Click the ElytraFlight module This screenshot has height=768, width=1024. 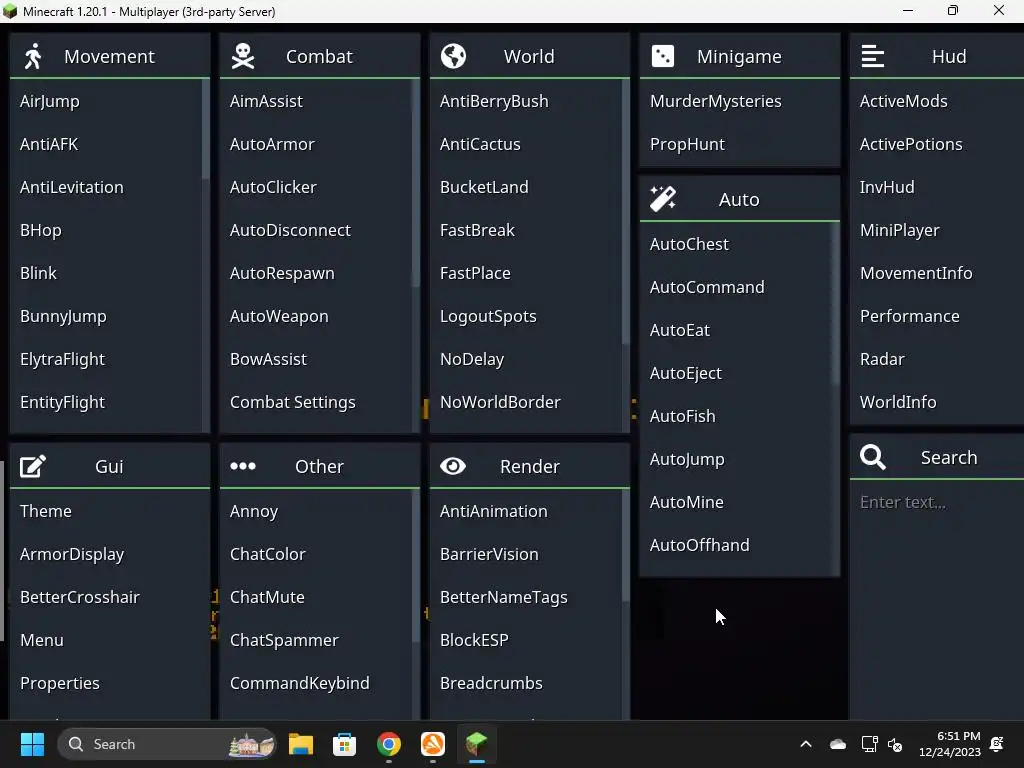106,359
